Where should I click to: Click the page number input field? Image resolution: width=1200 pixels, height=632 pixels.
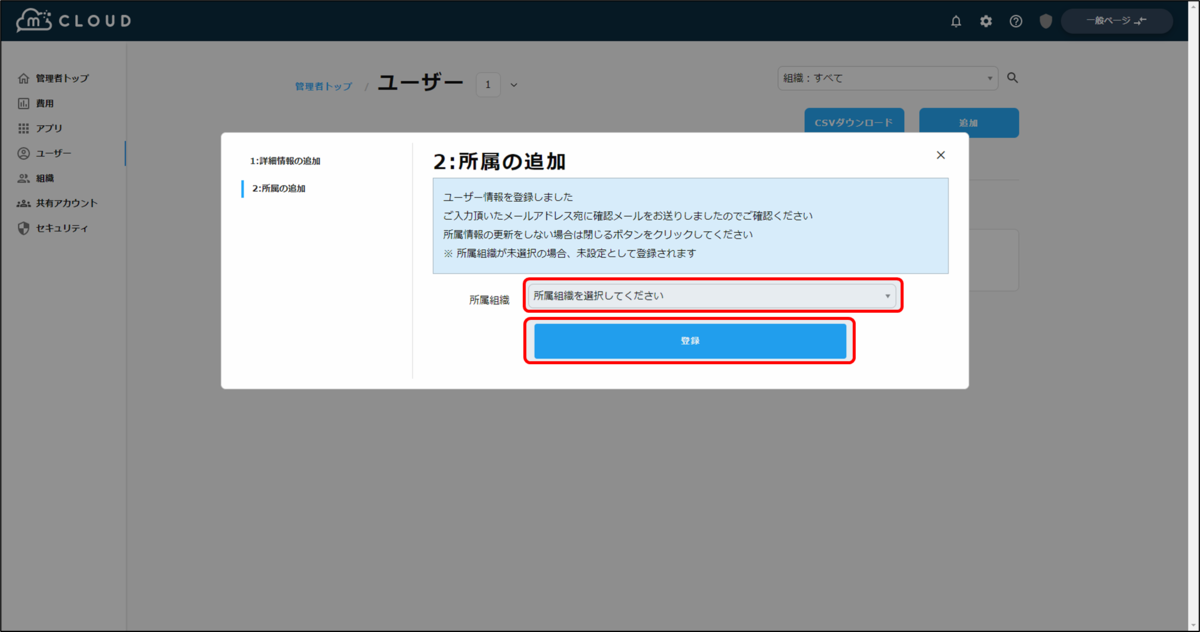click(488, 84)
